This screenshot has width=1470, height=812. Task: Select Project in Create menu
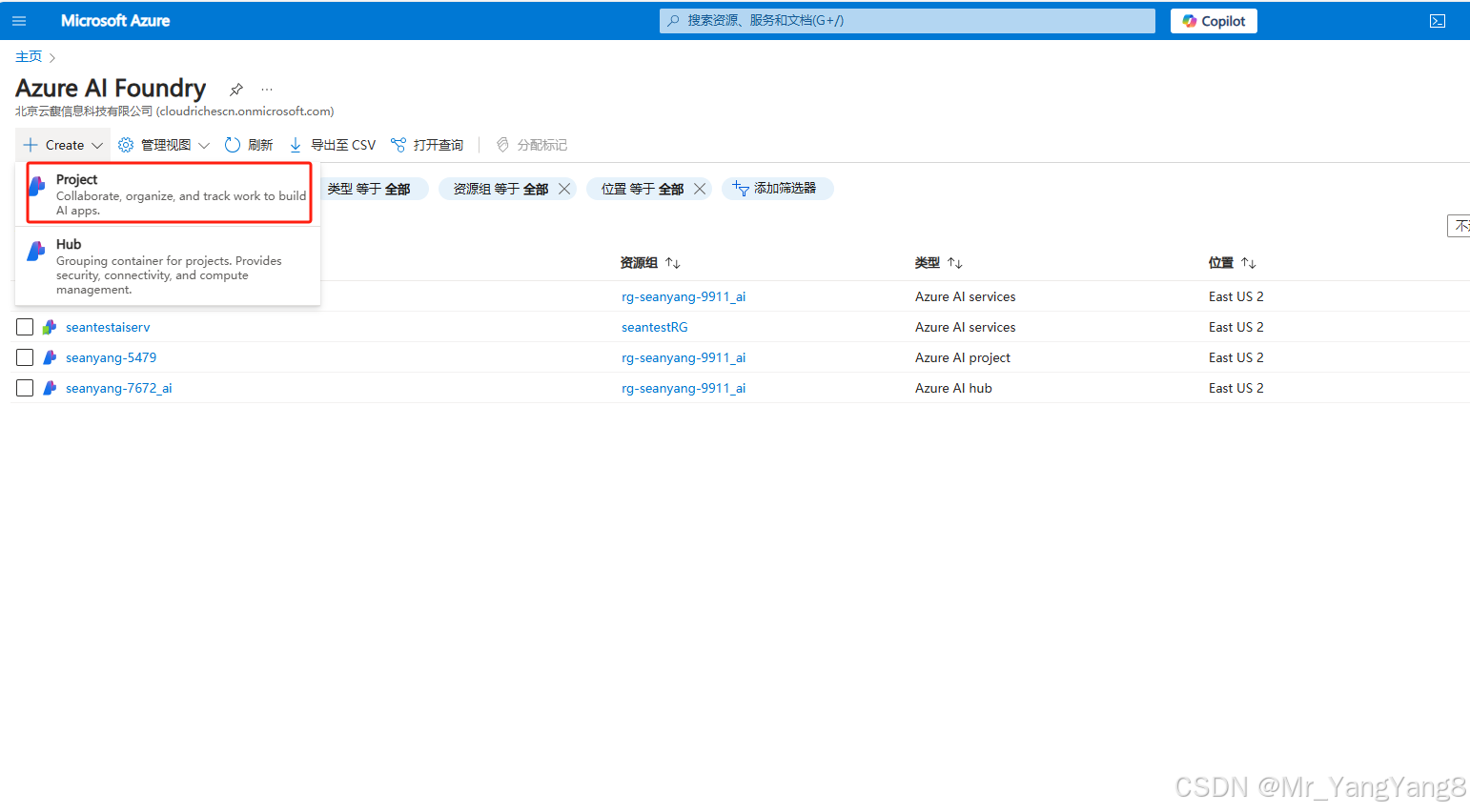pos(170,193)
